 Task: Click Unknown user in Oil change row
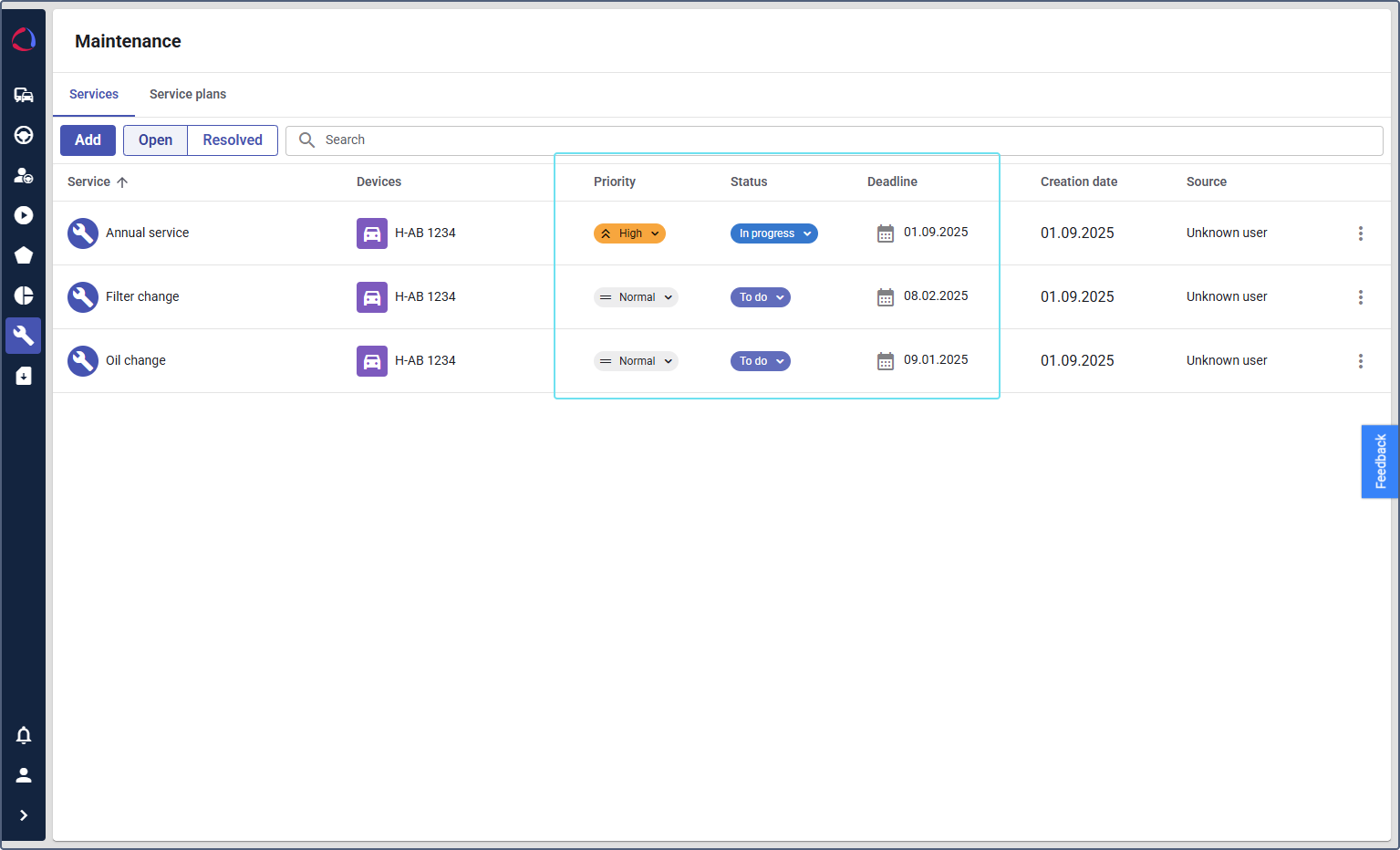point(1227,360)
